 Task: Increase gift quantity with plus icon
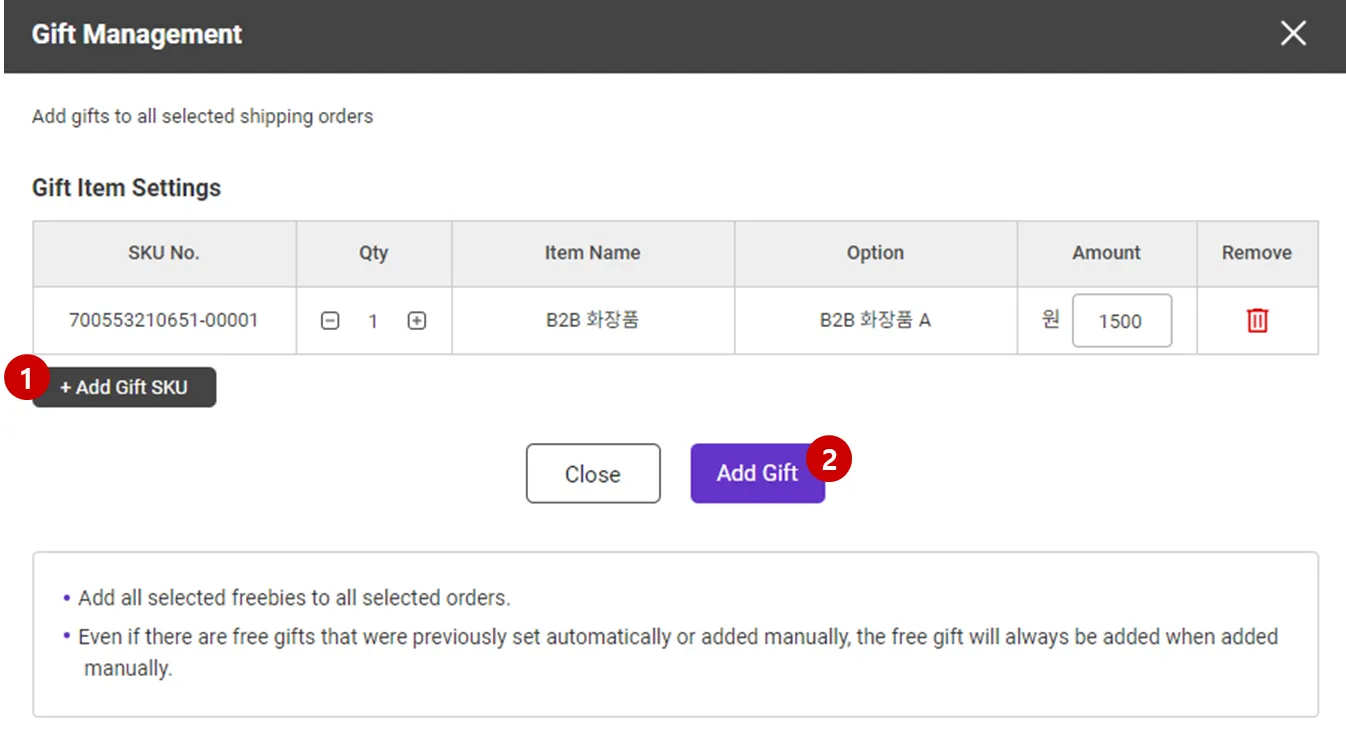coord(417,321)
